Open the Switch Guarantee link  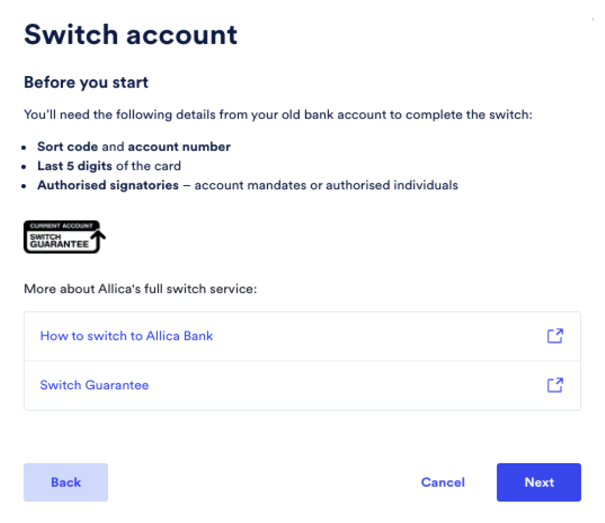coord(95,385)
